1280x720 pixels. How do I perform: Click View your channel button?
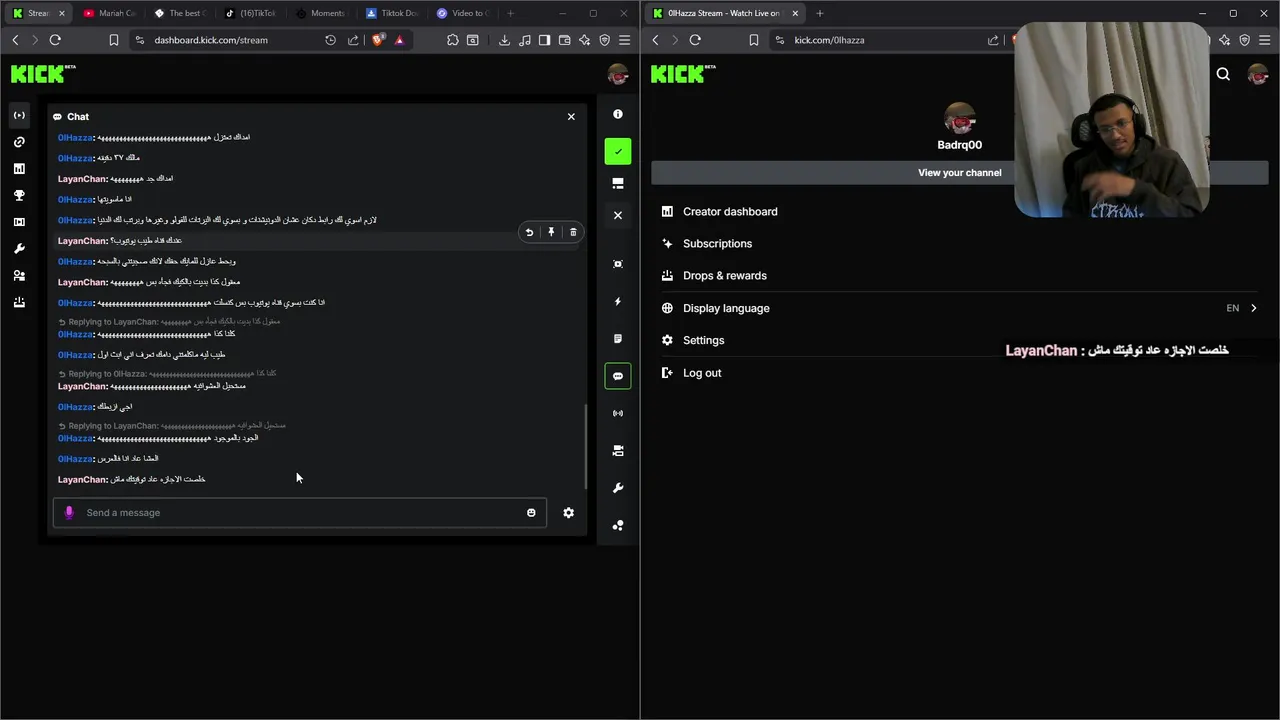[x=959, y=173]
